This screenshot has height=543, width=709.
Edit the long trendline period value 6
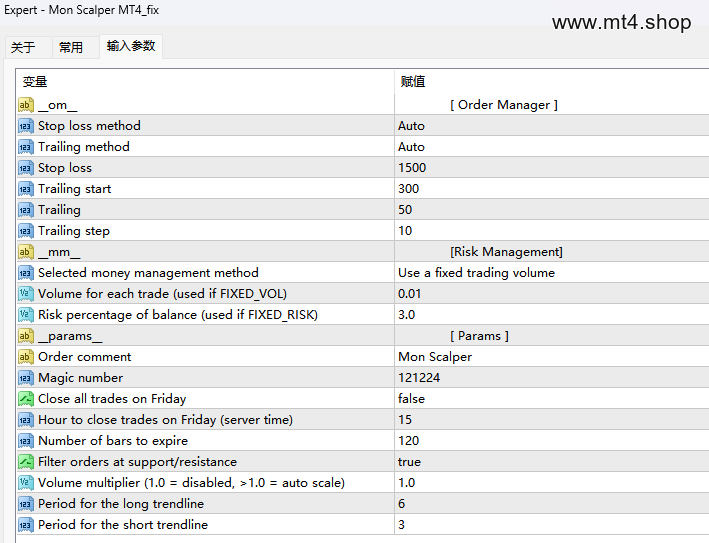tap(552, 504)
